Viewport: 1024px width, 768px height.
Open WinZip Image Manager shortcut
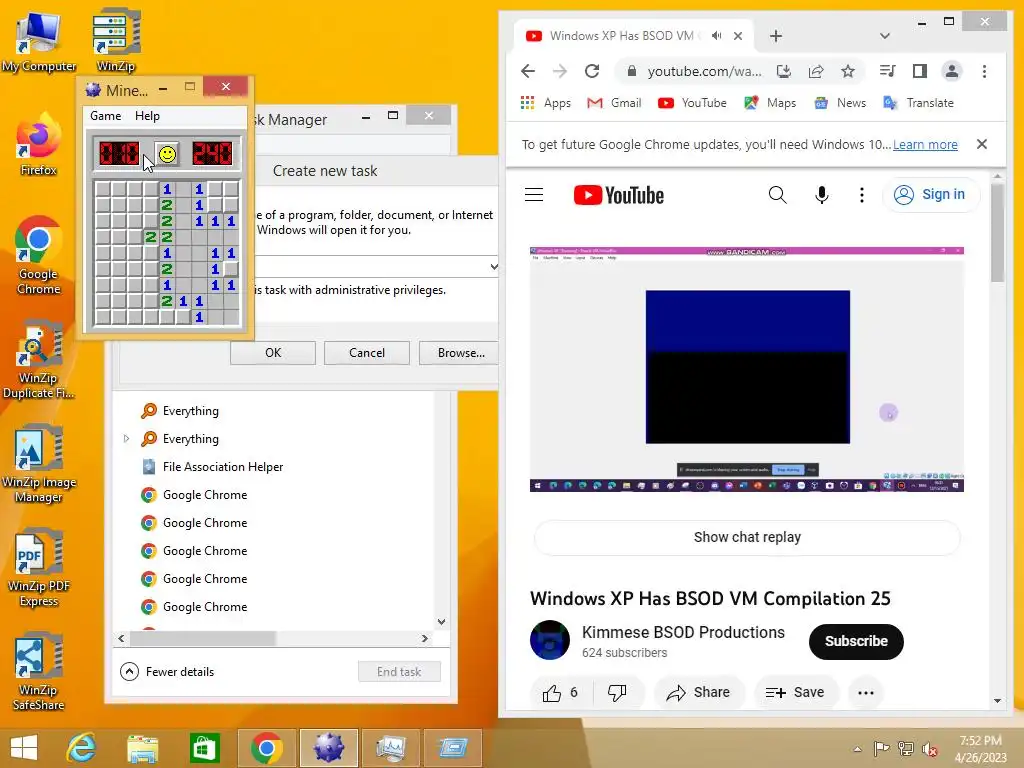(39, 463)
